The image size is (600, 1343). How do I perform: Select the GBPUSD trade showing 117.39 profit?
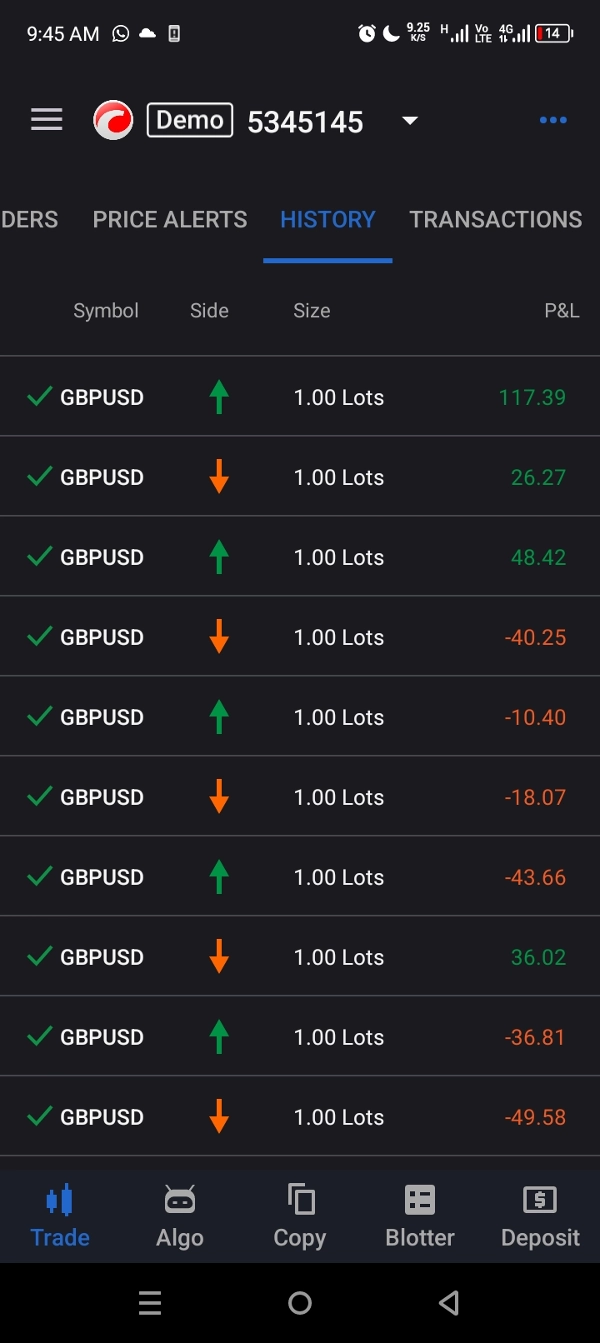click(x=300, y=396)
